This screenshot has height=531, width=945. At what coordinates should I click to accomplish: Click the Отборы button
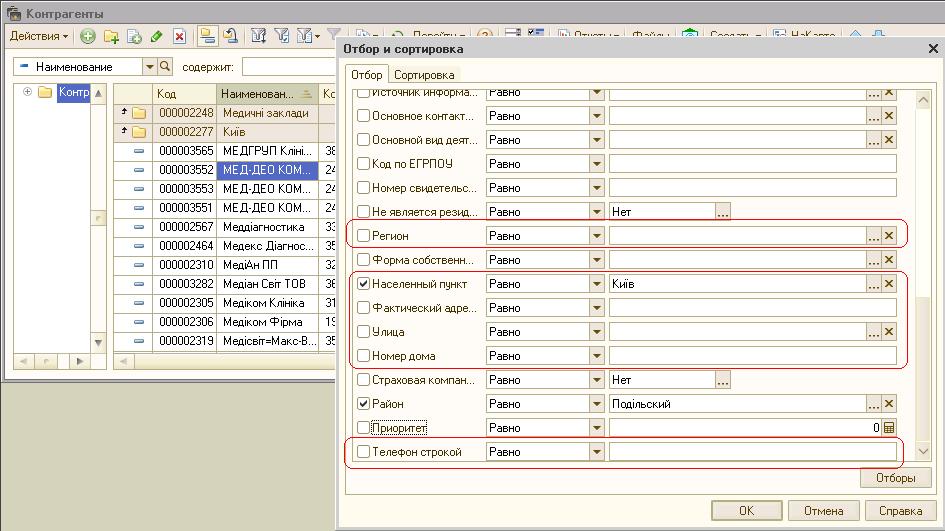pos(896,478)
